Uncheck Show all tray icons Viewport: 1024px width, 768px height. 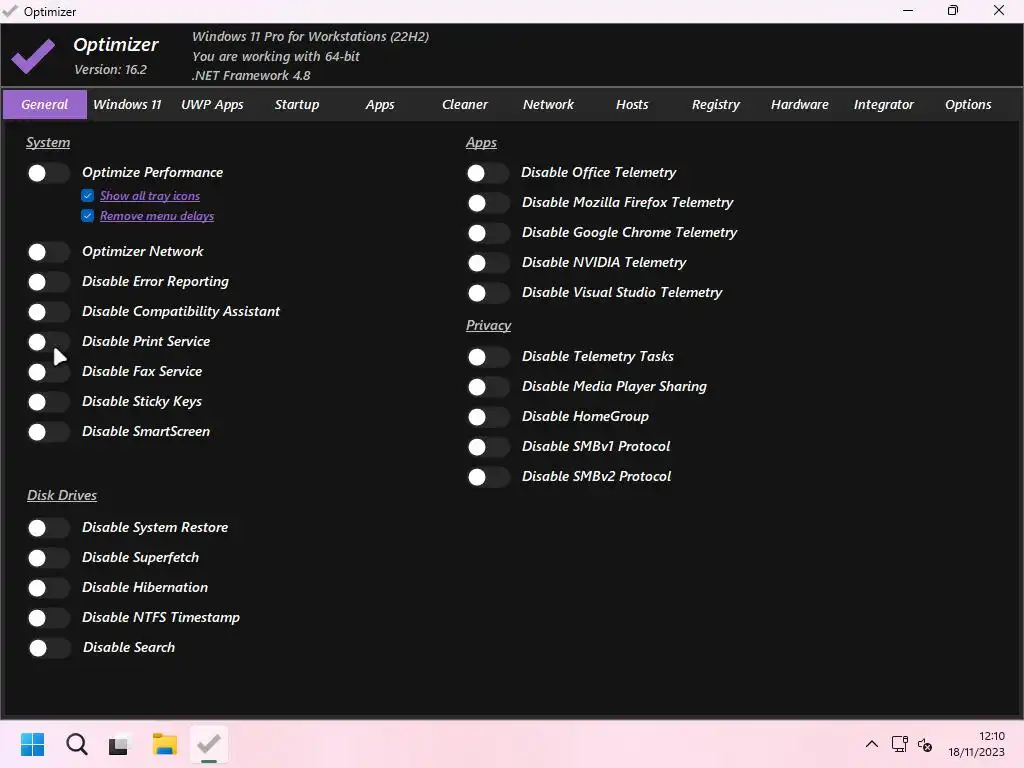click(88, 195)
